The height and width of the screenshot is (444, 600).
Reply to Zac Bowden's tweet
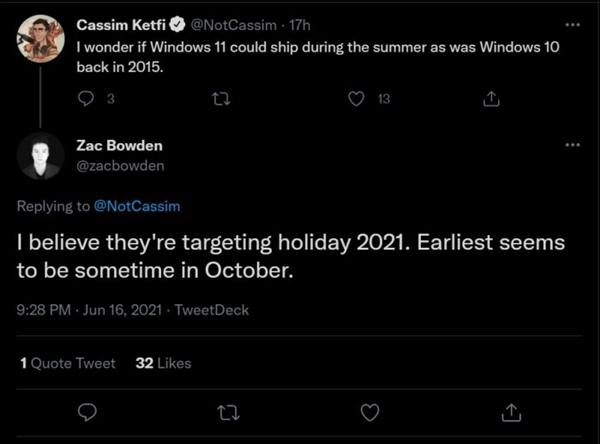click(x=87, y=411)
